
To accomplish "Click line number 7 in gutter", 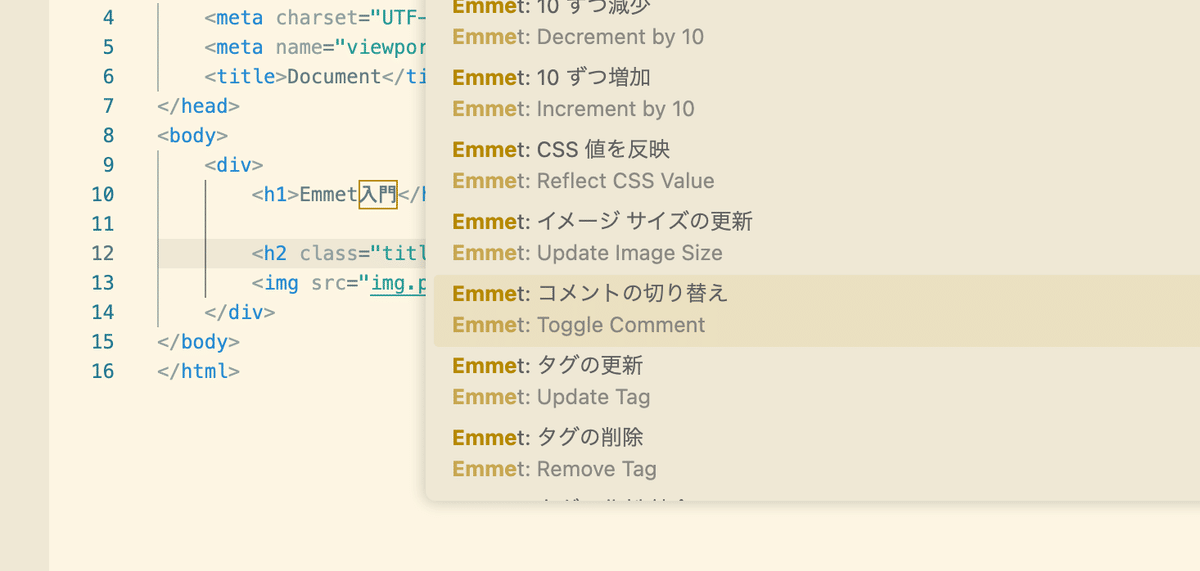I will point(108,106).
